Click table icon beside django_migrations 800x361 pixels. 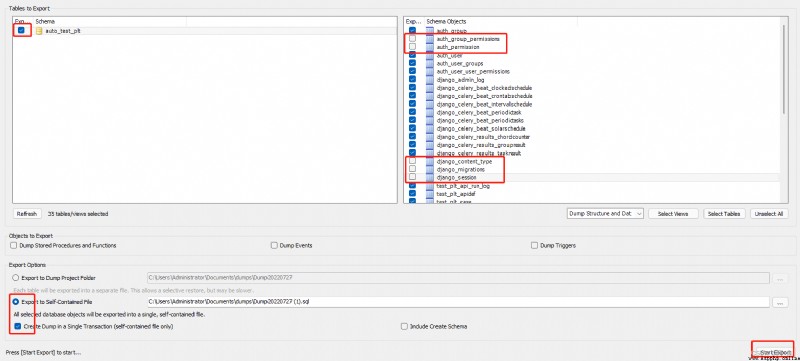[x=430, y=169]
